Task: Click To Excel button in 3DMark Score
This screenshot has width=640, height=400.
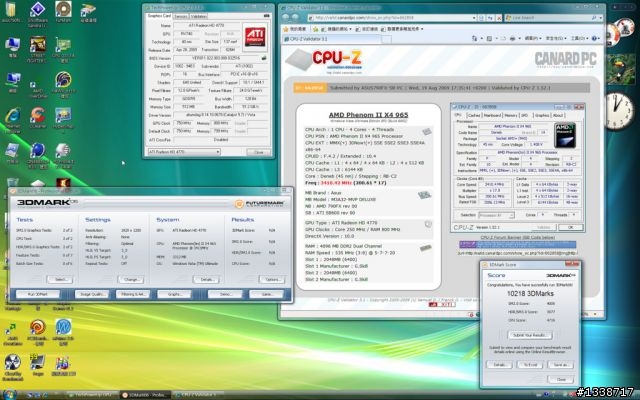Action: (530, 365)
